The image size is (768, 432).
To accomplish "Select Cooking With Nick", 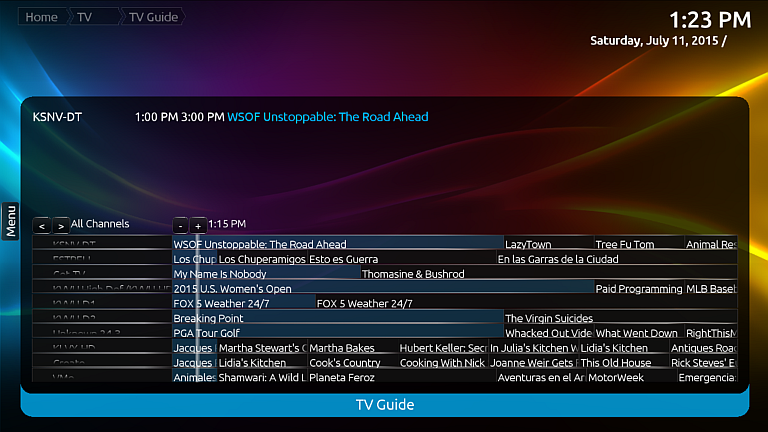I will click(x=443, y=362).
